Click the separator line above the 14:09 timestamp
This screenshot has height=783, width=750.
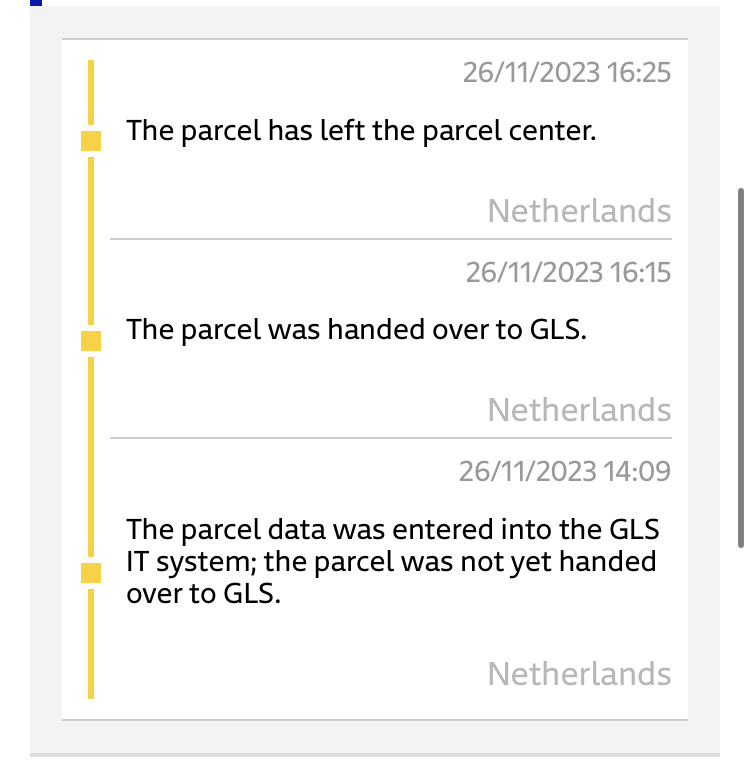click(390, 438)
